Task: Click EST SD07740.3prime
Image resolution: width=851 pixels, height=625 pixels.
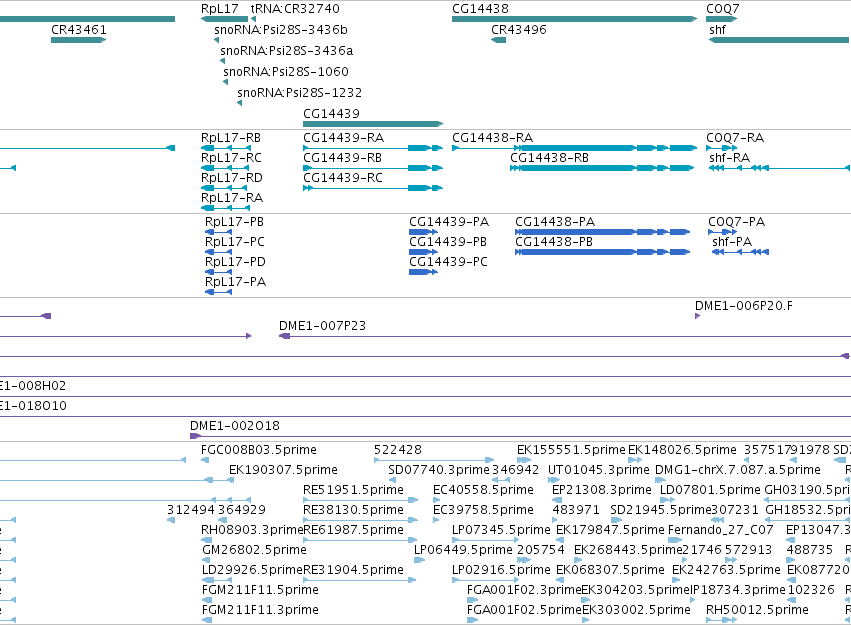Action: pyautogui.click(x=439, y=470)
